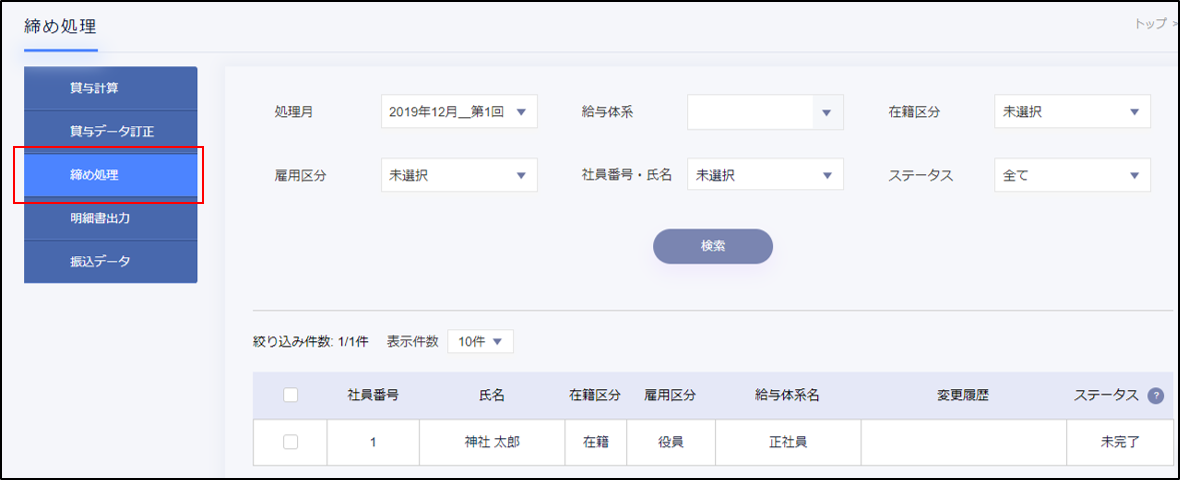Check the row checkbox for 神社 太郎

291,442
